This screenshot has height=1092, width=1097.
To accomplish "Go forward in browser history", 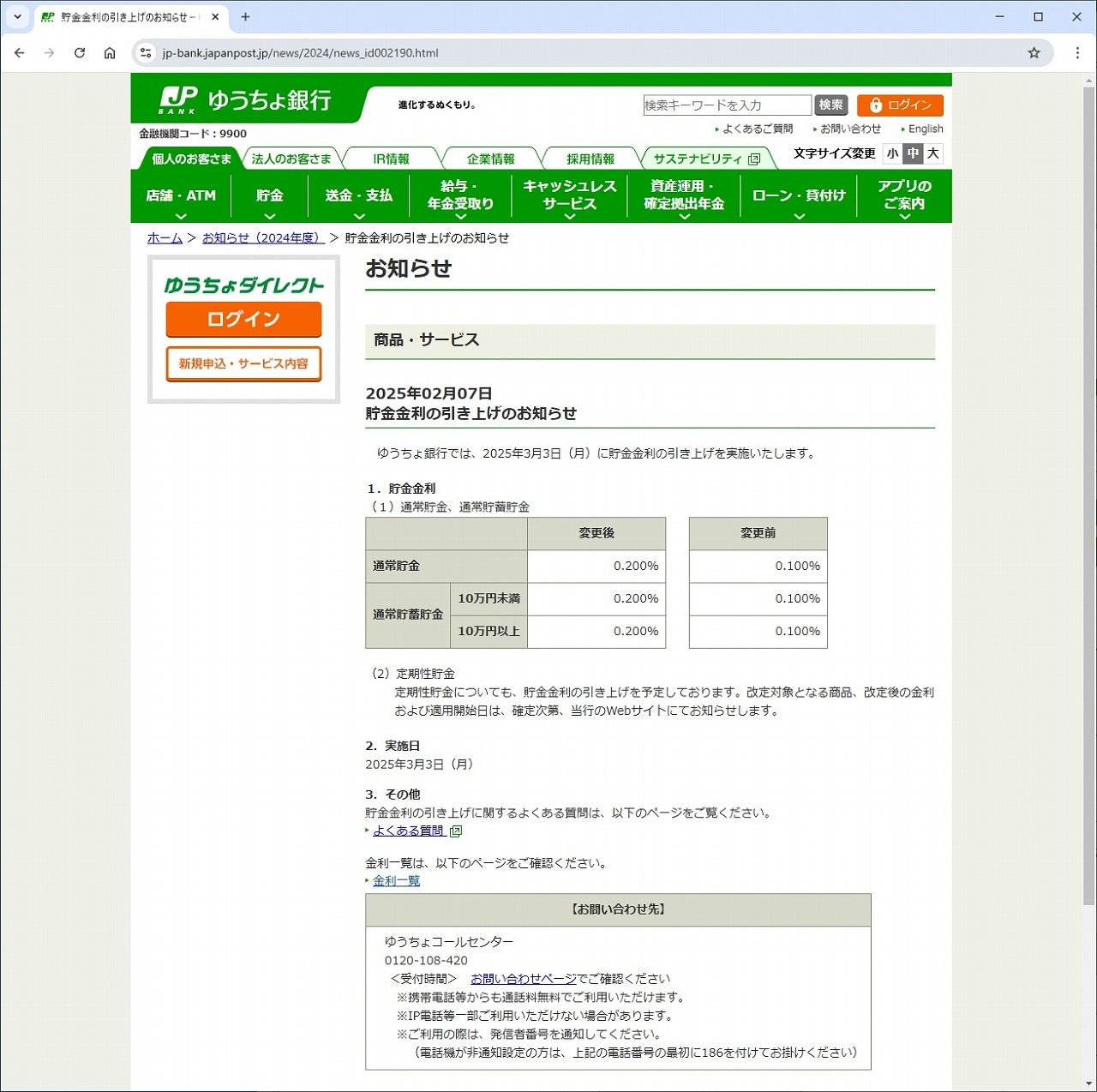I will click(50, 52).
